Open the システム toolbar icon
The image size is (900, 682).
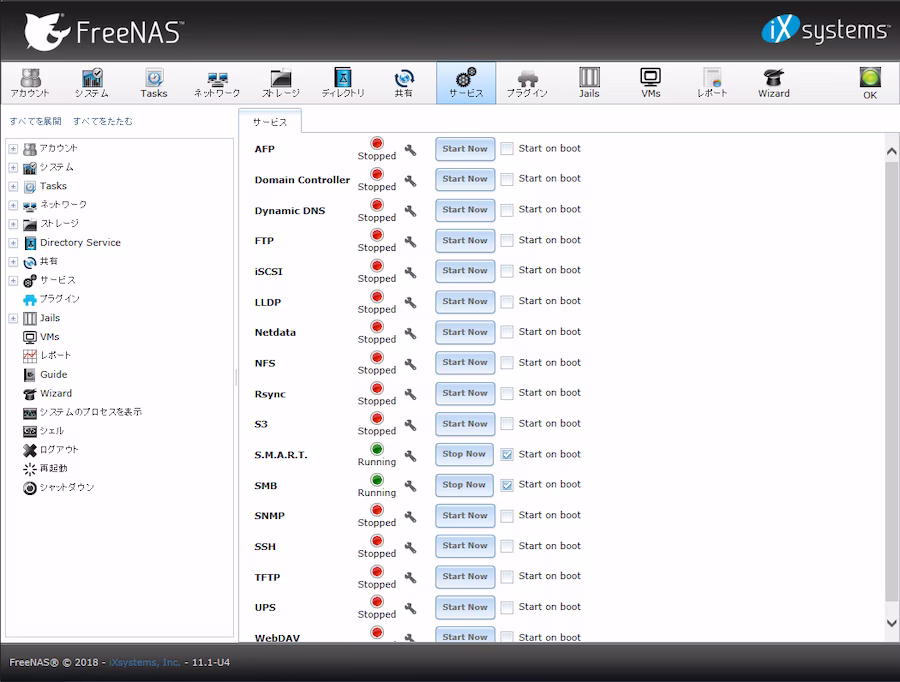[92, 83]
